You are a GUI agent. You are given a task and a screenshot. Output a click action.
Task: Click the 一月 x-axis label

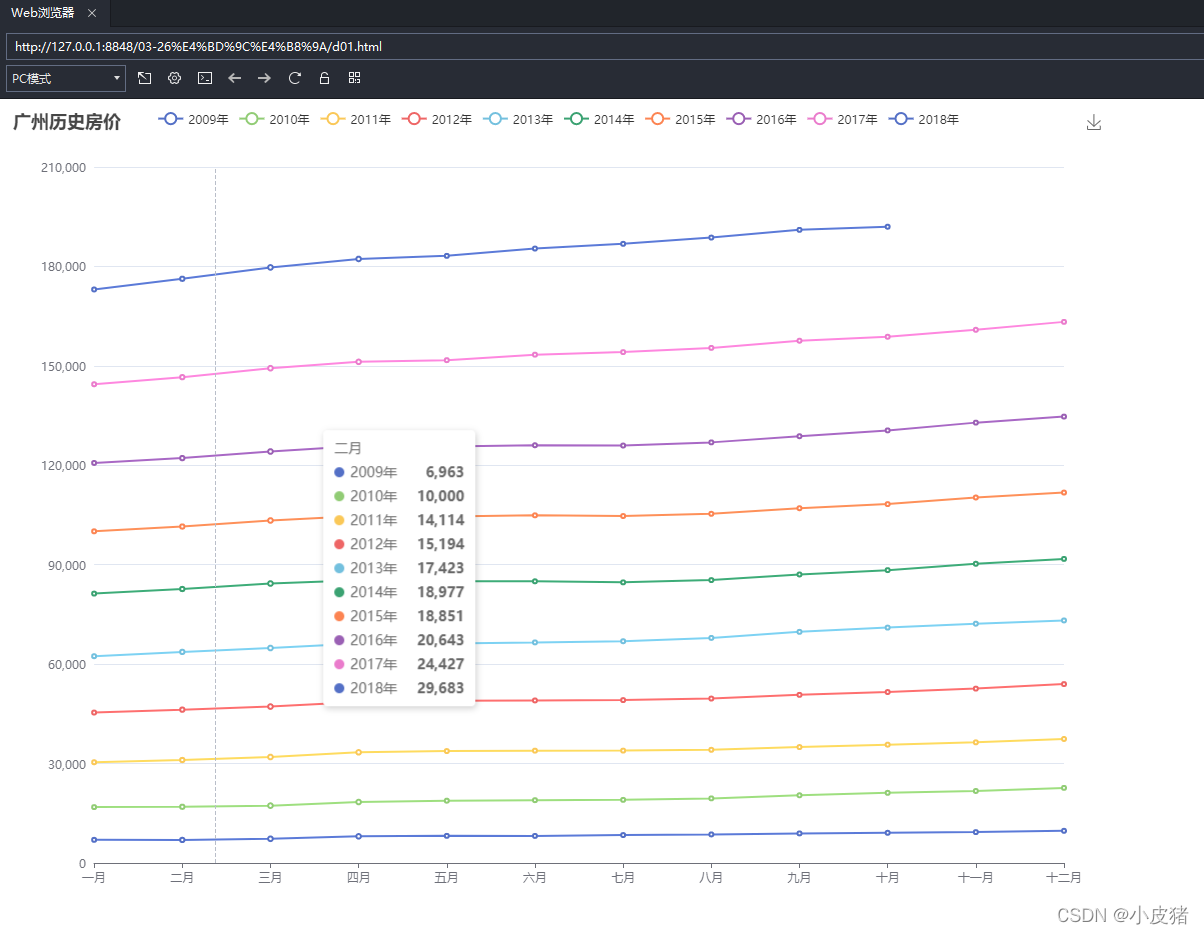pyautogui.click(x=94, y=877)
